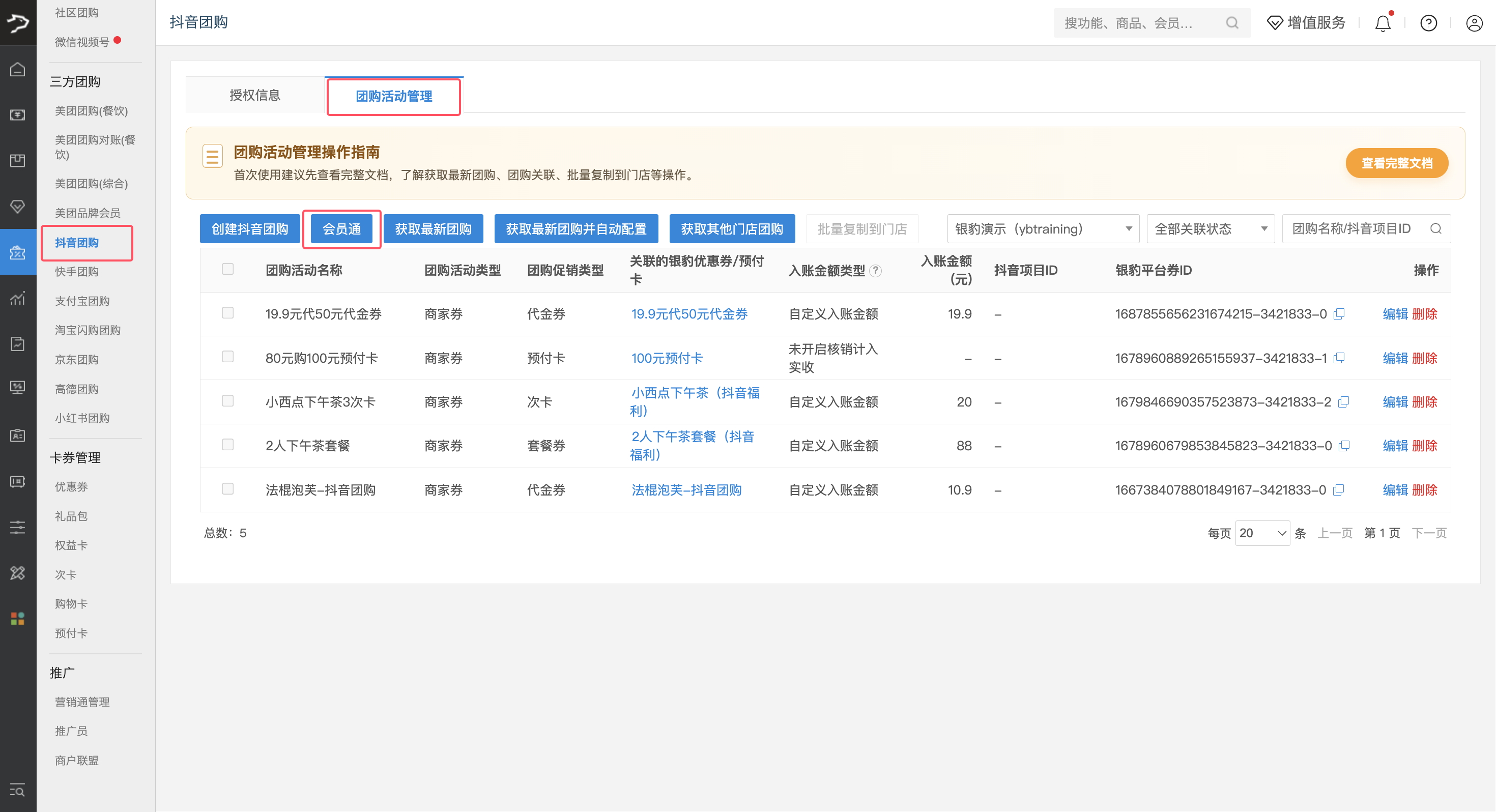This screenshot has height=812, width=1496.
Task: Check the 19.9元代50元代金券 row
Action: 227,313
